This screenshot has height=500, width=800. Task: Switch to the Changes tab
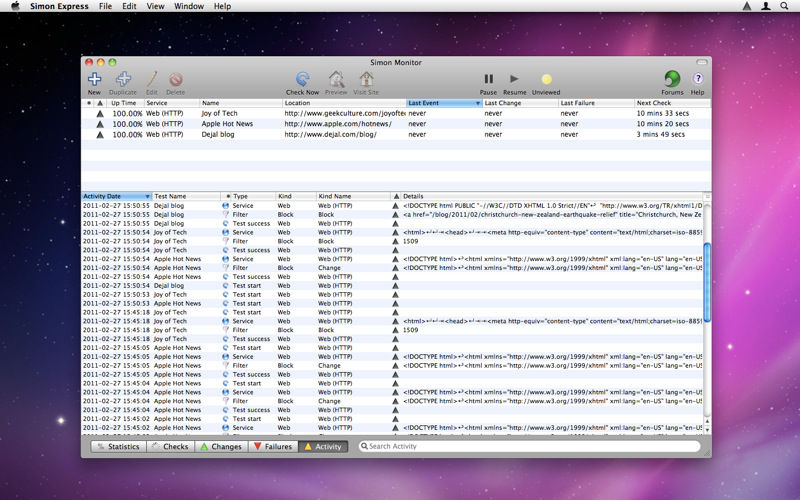[222, 446]
